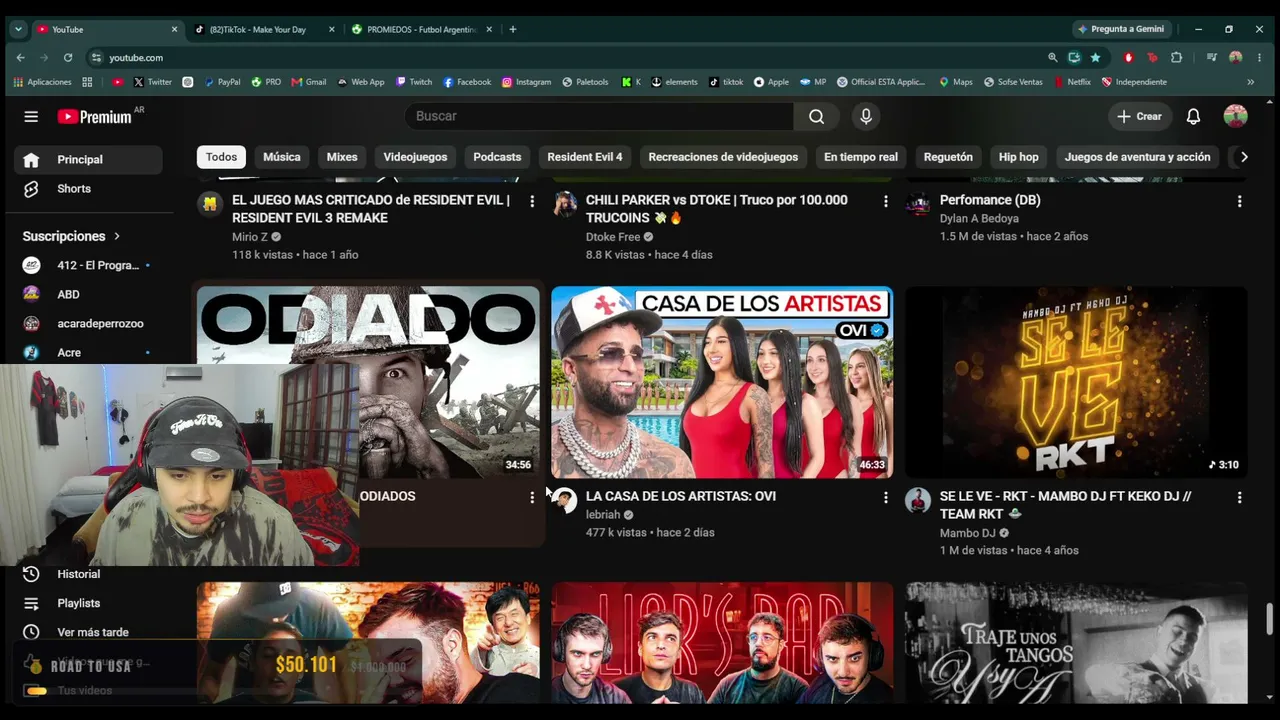Select the Podcasts filter chip

(x=497, y=157)
